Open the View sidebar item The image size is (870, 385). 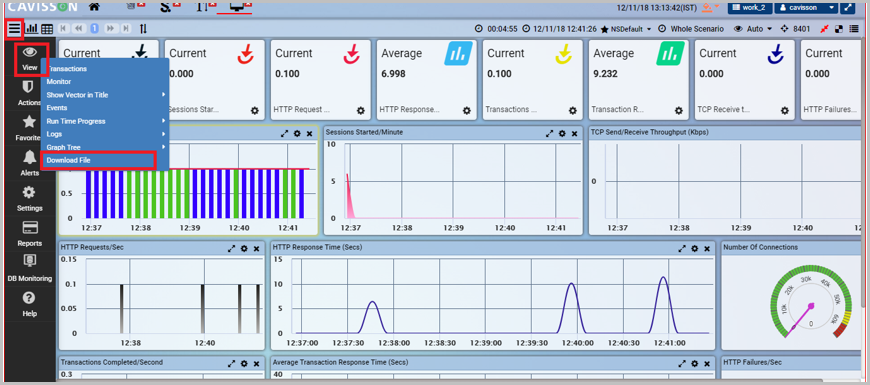(x=29, y=59)
